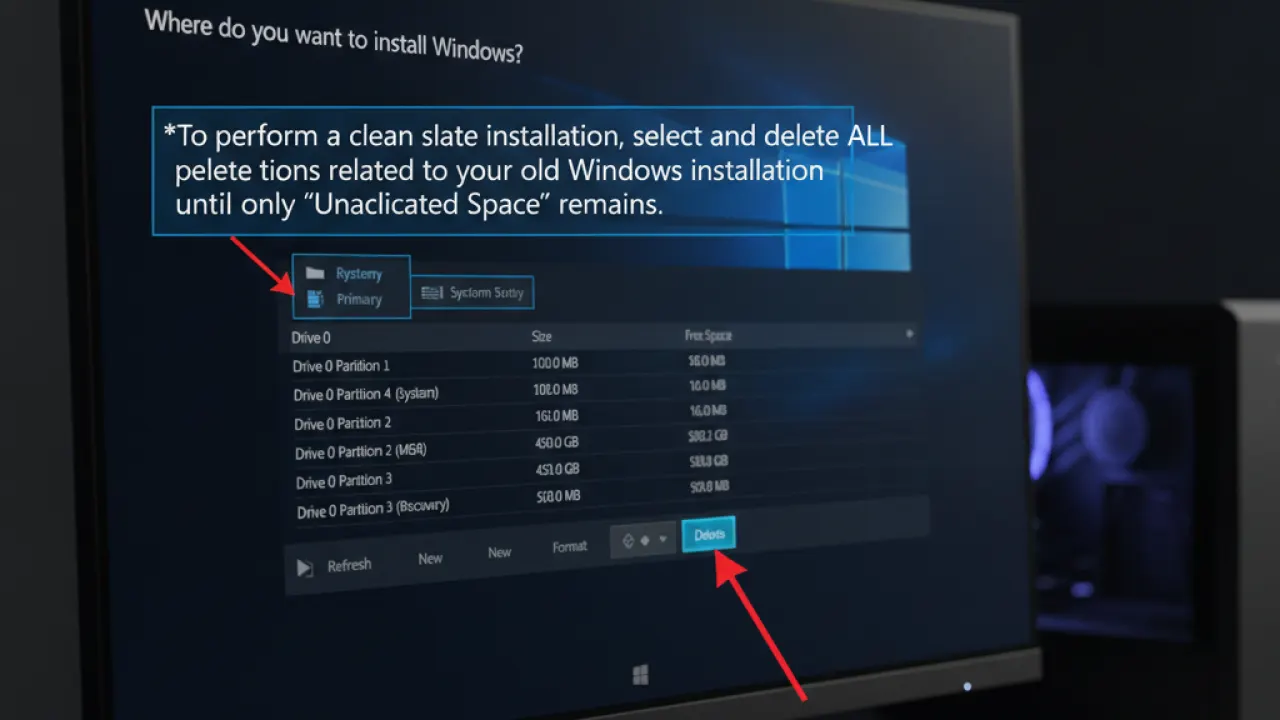Click the New button next to Format
The width and height of the screenshot is (1280, 720).
point(499,552)
